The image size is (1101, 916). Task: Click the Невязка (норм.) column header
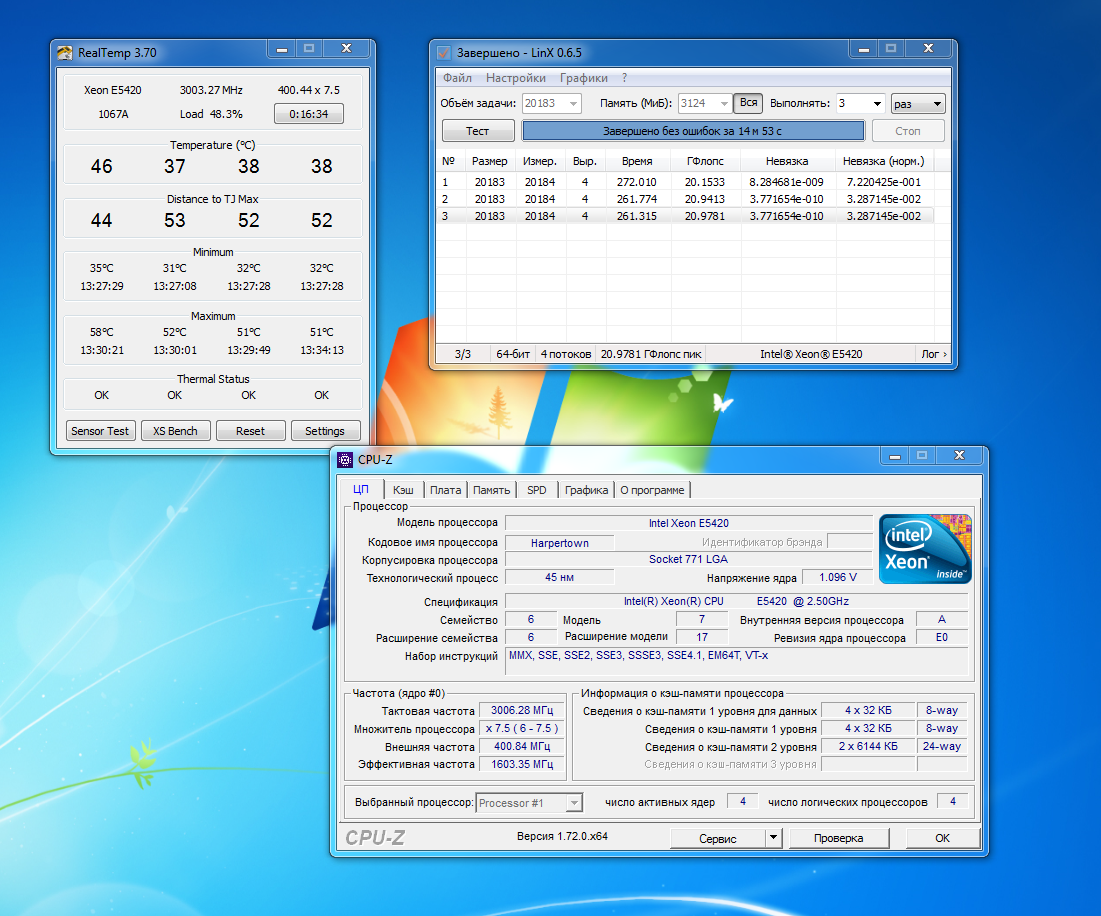pyautogui.click(x=883, y=161)
